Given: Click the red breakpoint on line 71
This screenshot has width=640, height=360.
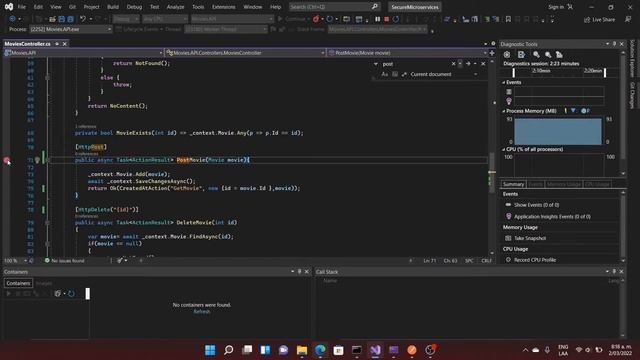Looking at the screenshot, I should [x=7, y=160].
